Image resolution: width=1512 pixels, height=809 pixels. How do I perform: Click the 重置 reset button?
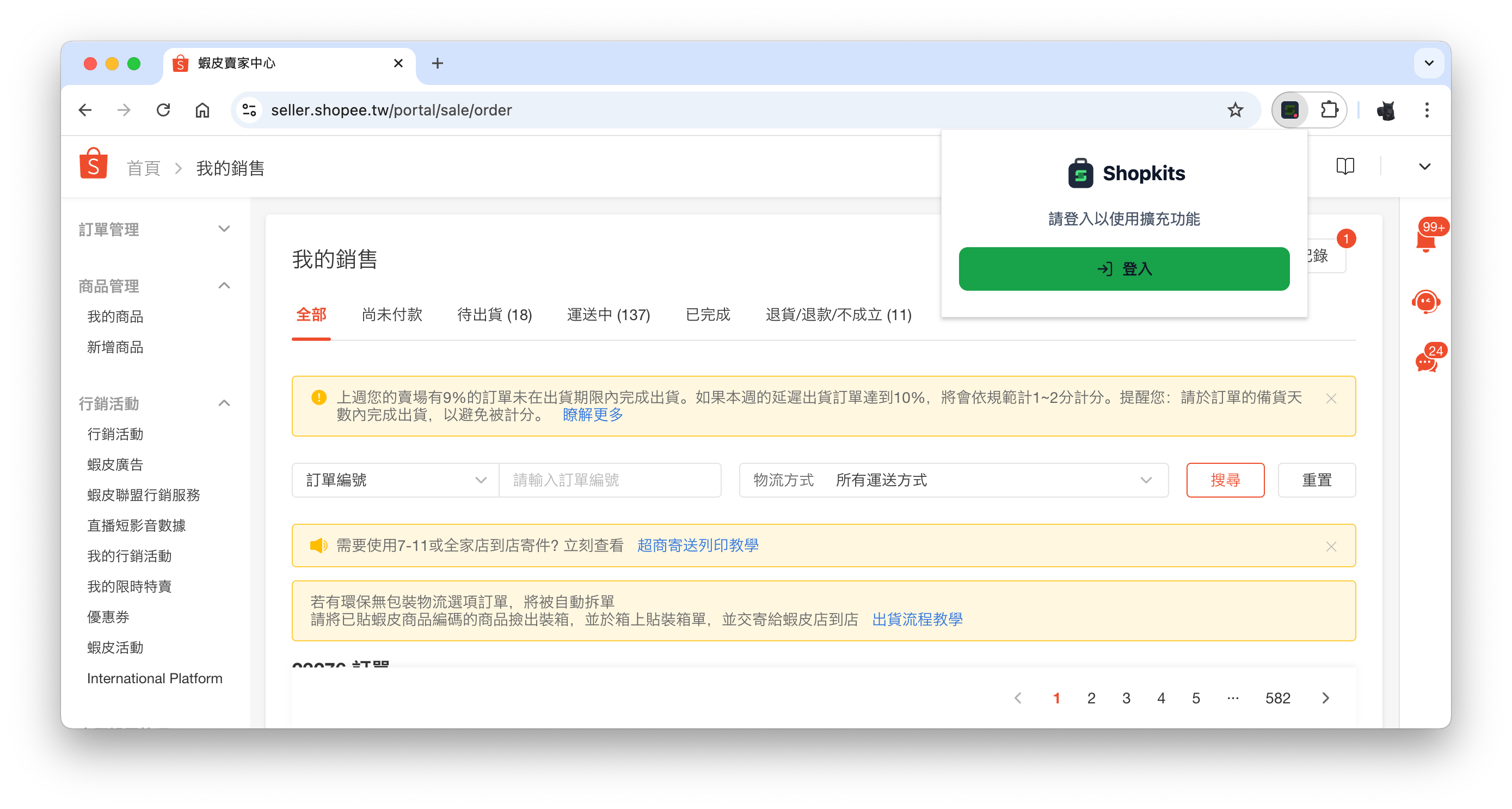click(1316, 480)
